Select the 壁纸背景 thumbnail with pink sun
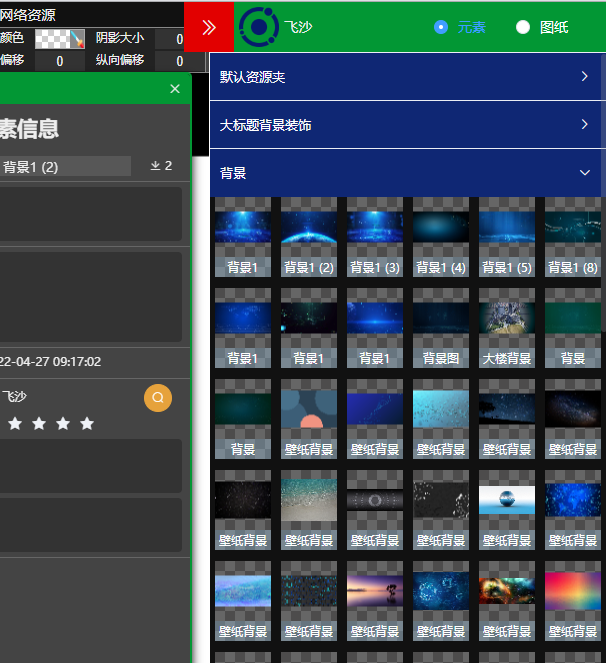The image size is (606, 663). (309, 419)
